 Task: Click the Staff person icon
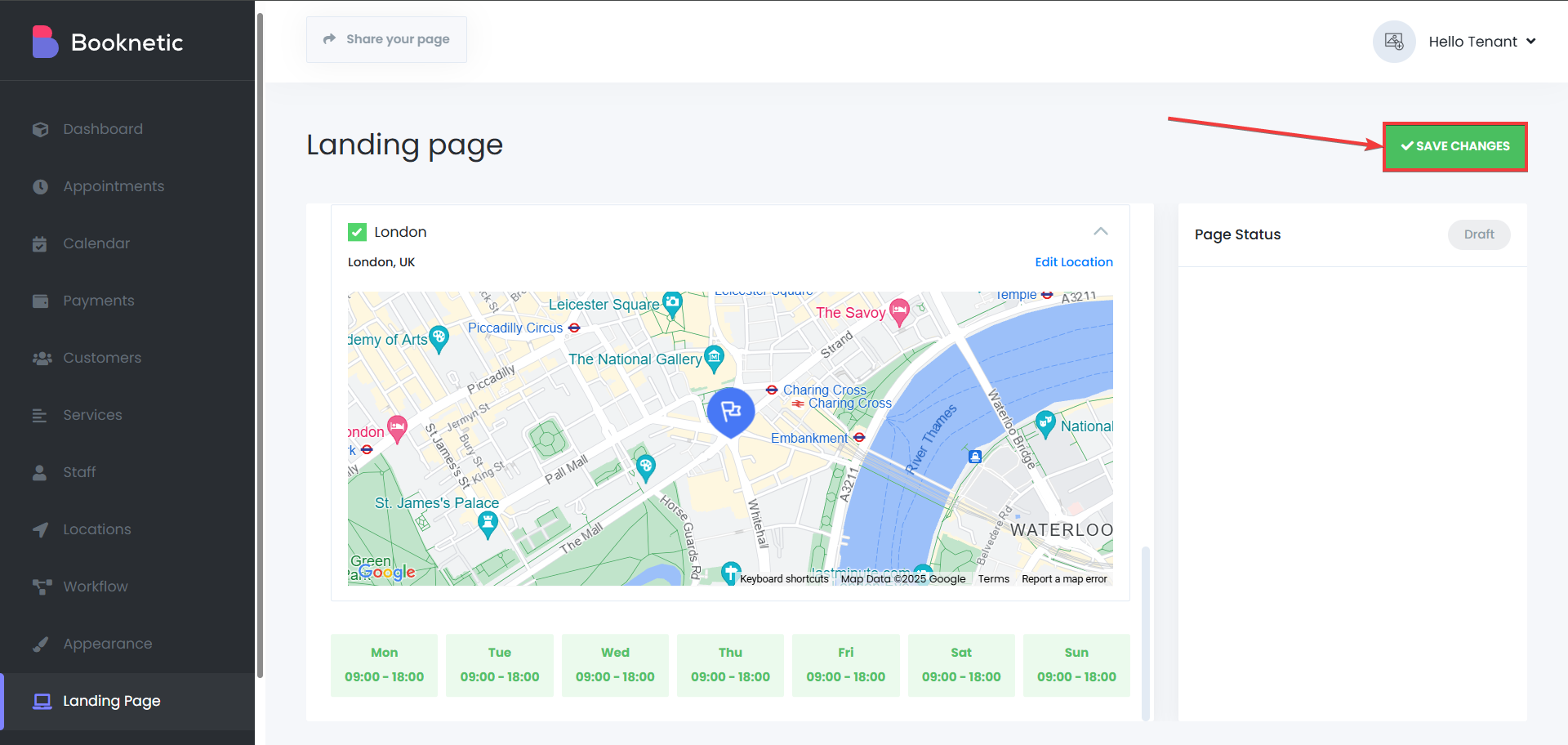tap(39, 472)
